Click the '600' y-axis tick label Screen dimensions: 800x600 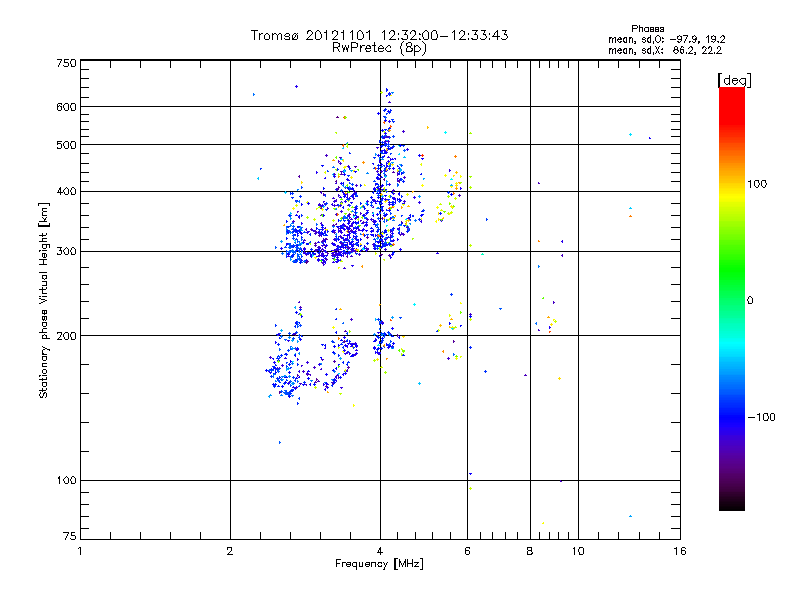[x=66, y=107]
